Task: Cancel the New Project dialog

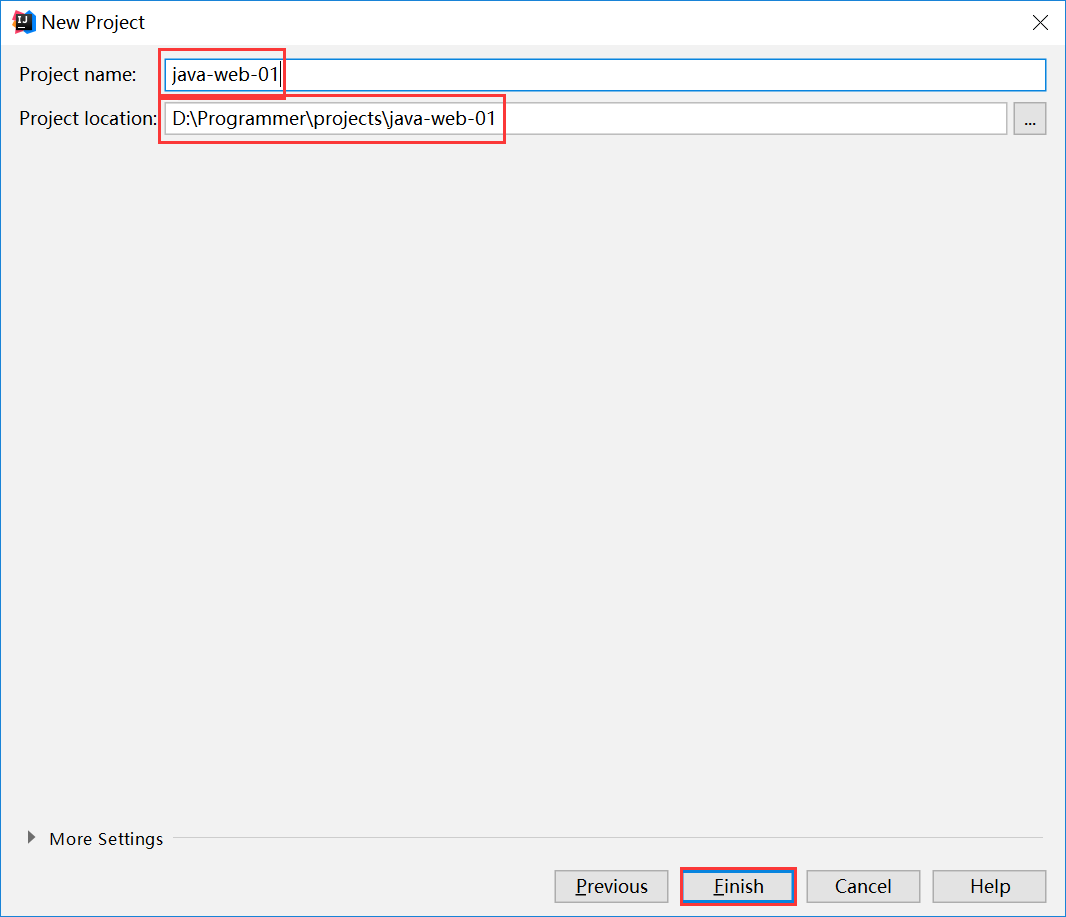Action: coord(863,886)
